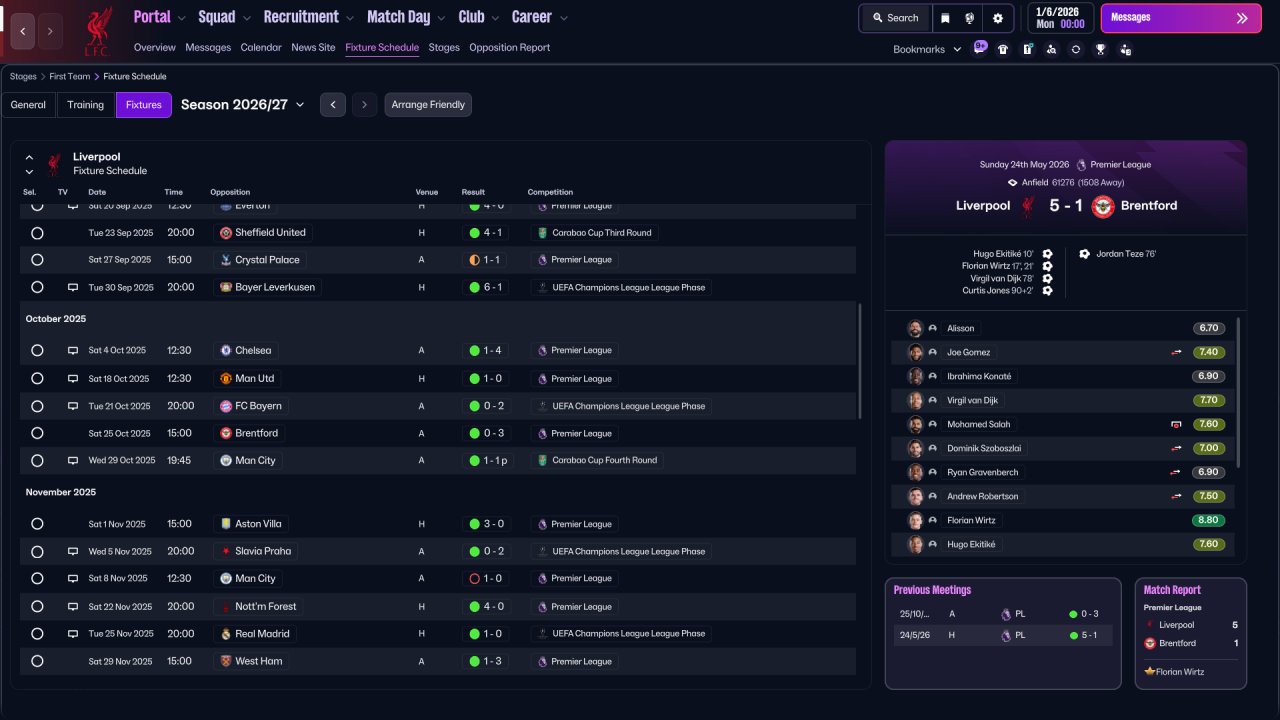Open the Club dropdown menu
1280x720 pixels.
point(479,17)
